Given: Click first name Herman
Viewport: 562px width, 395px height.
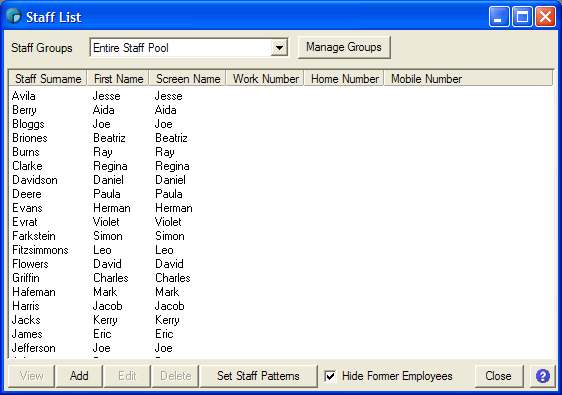Looking at the screenshot, I should coord(112,208).
